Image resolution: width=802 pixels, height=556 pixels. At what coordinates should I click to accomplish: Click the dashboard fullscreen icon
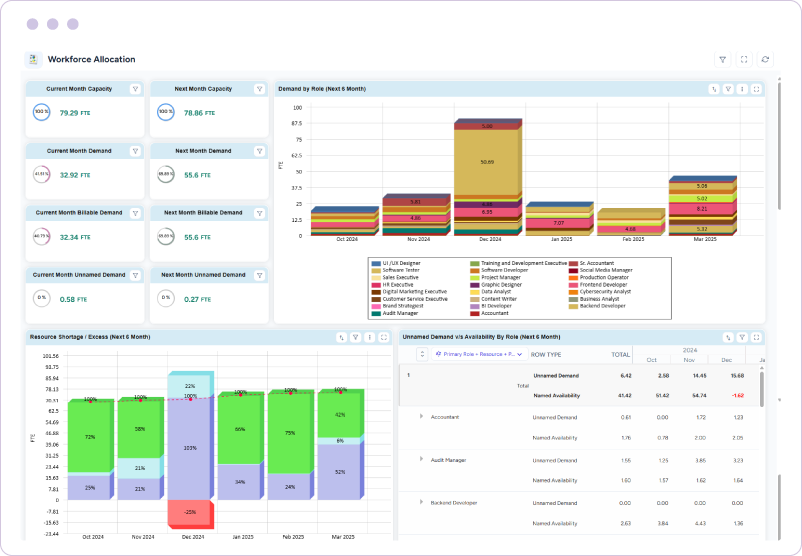pyautogui.click(x=744, y=59)
